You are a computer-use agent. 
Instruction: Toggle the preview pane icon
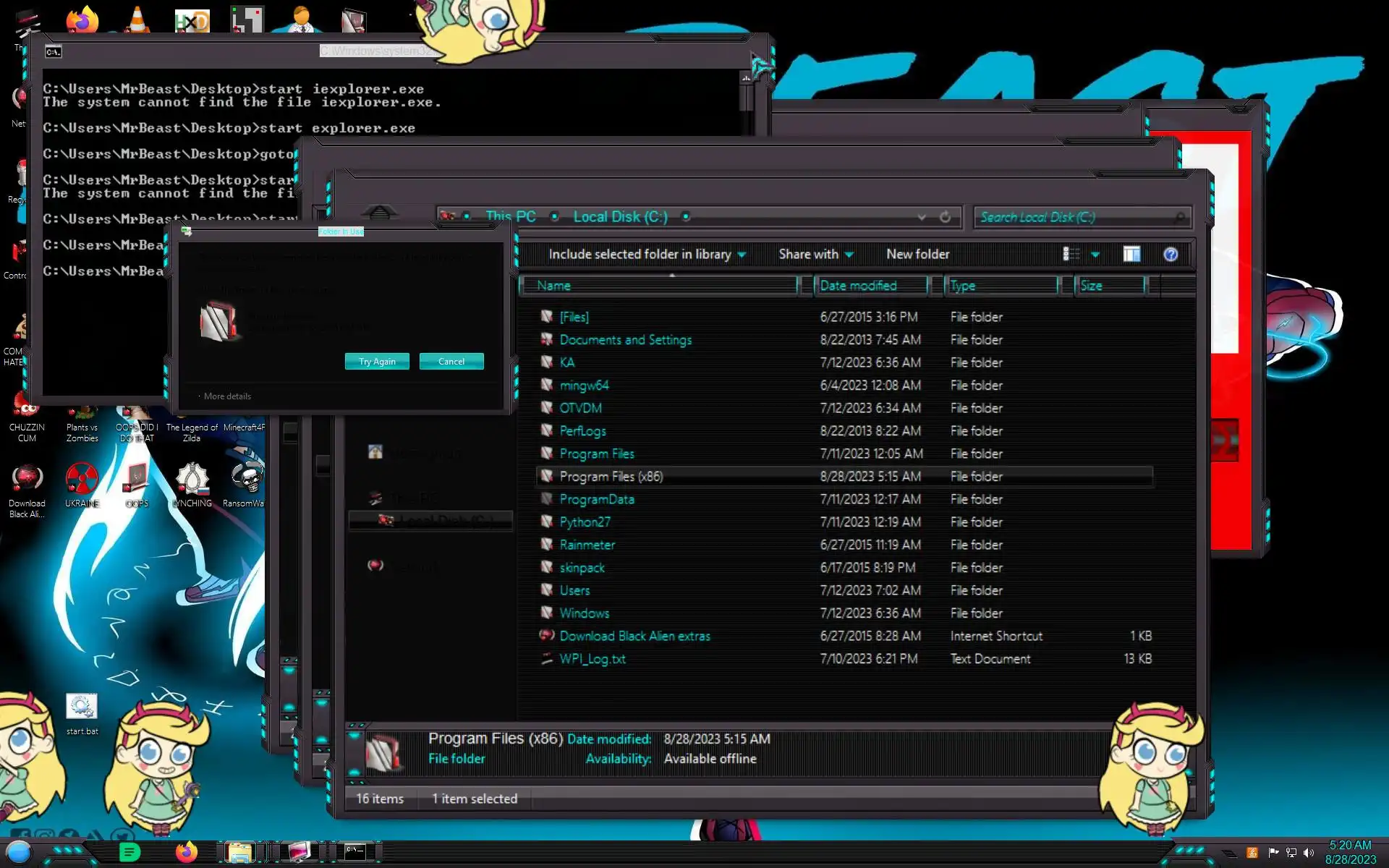(x=1131, y=255)
